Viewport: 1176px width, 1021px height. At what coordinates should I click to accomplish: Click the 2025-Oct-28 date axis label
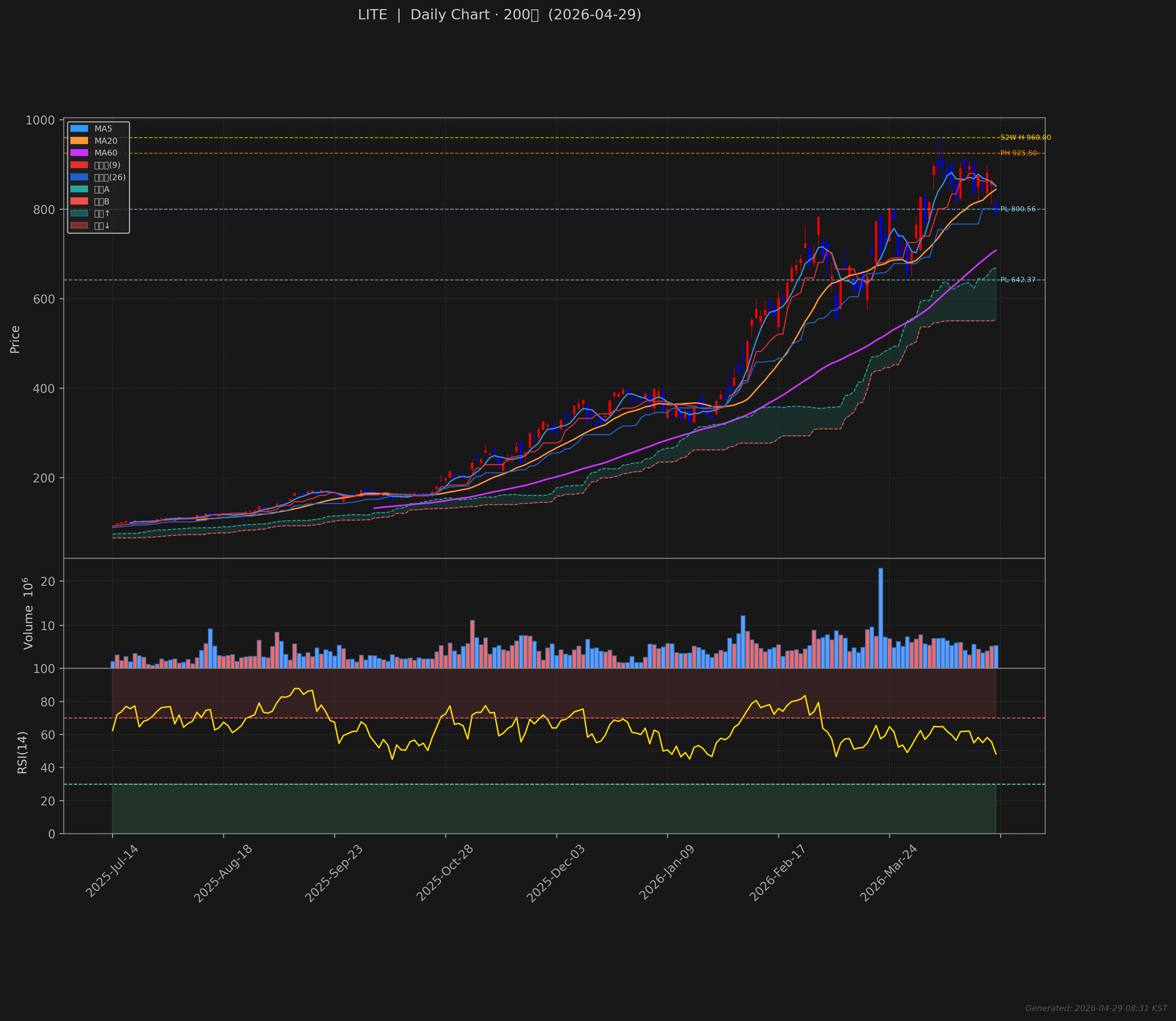[x=446, y=873]
